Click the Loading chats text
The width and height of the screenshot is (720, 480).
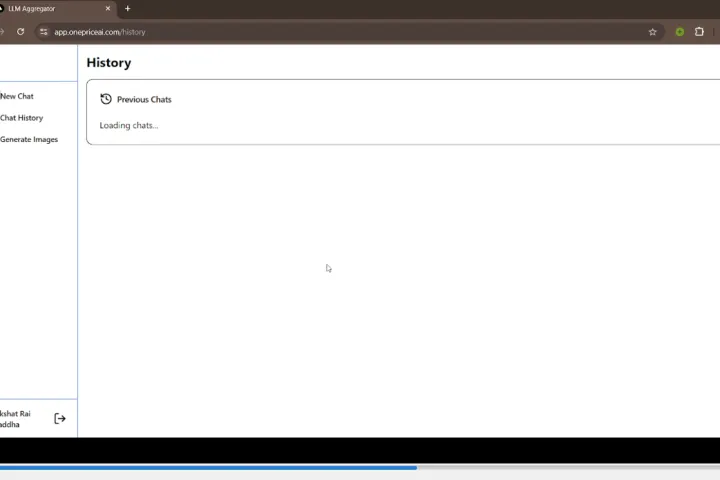tap(129, 126)
